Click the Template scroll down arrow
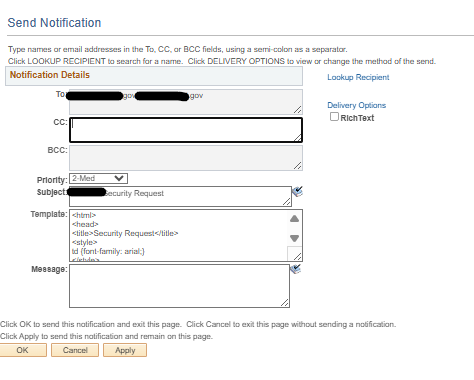Screen dimensions: 474x380 [294, 238]
